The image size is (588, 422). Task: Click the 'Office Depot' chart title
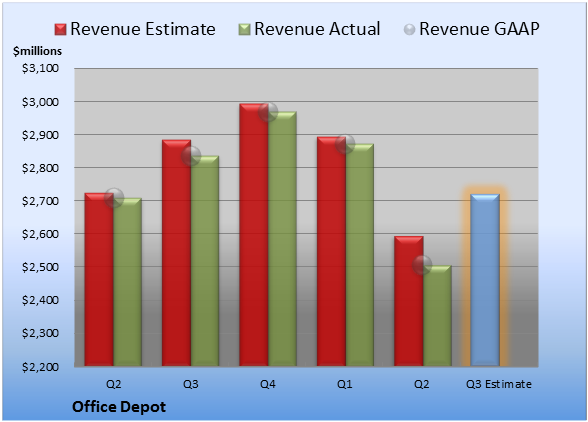click(x=119, y=407)
